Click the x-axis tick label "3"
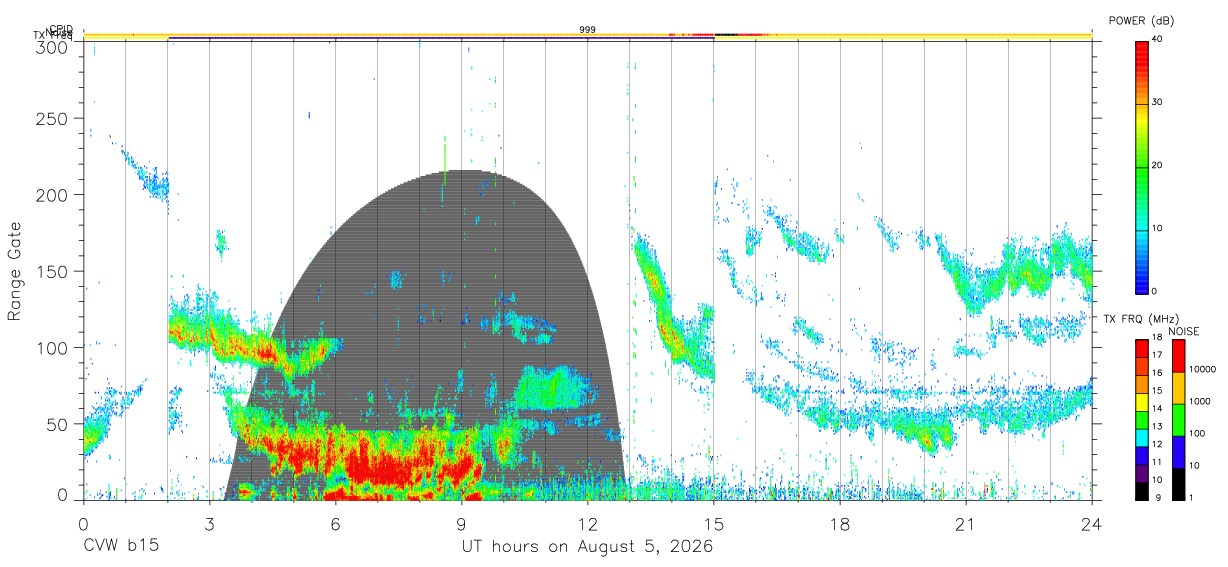 (209, 524)
